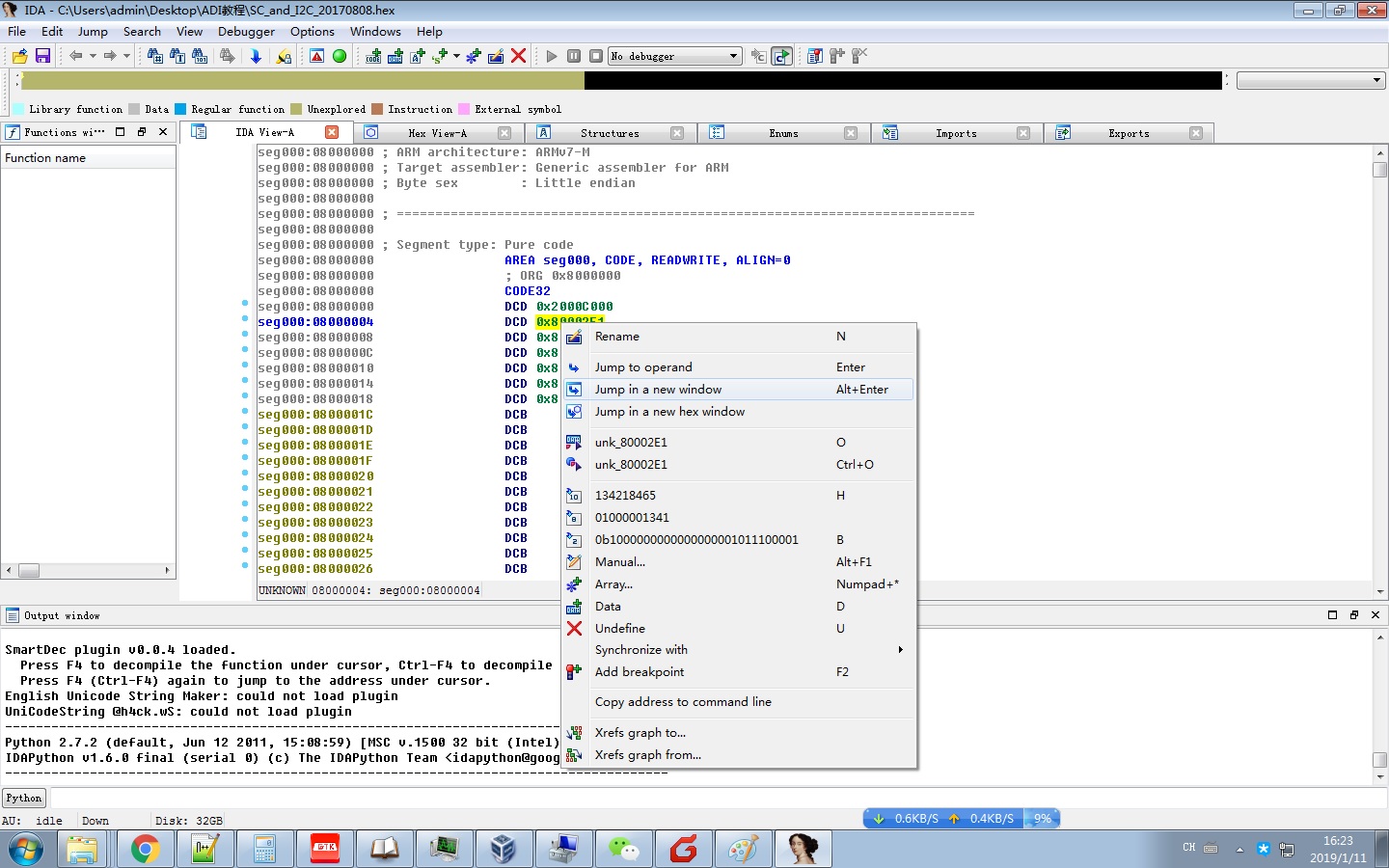
Task: Select Jump to operand menu entry
Action: (643, 367)
